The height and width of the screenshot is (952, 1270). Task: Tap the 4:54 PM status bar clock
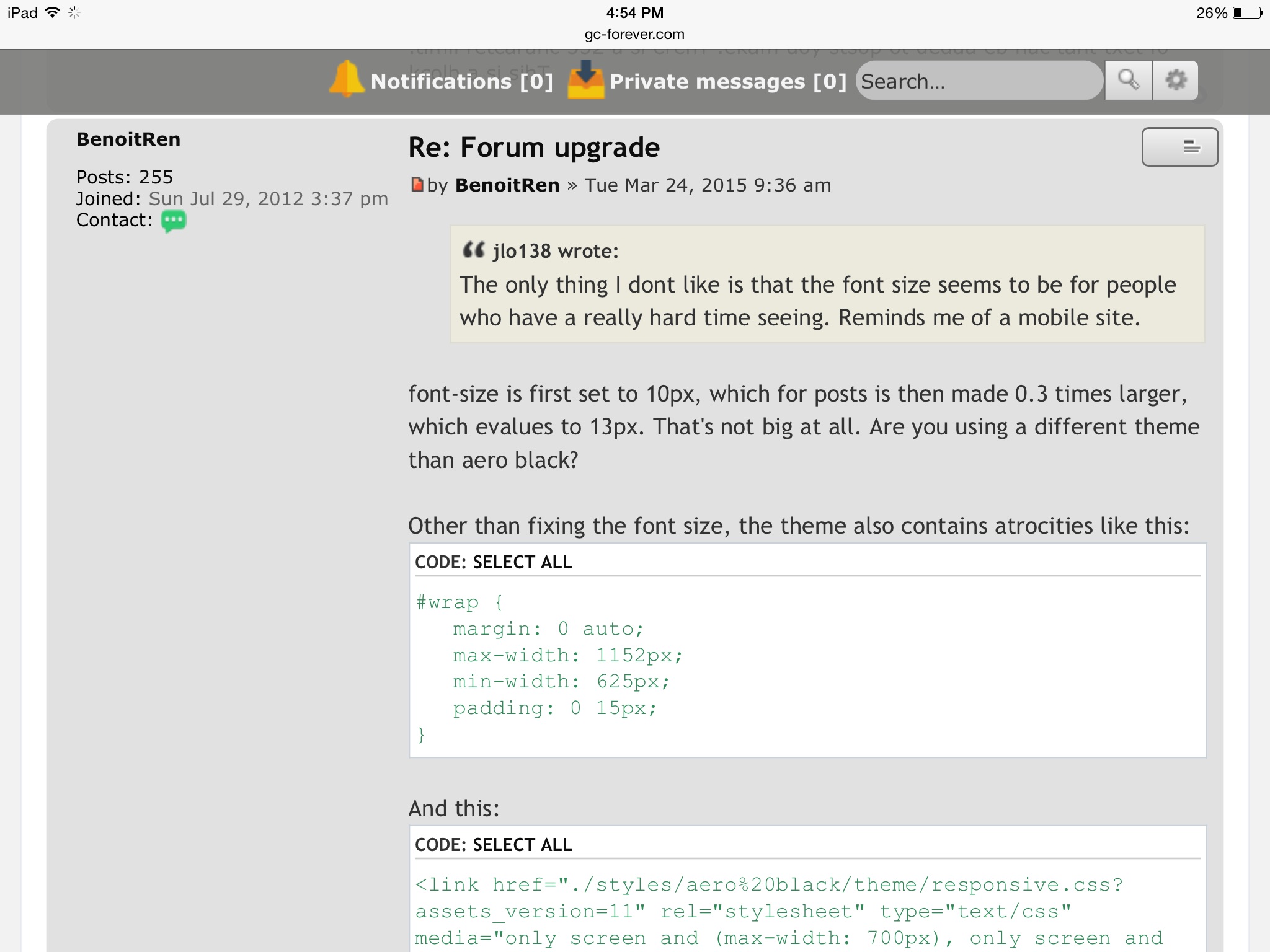pyautogui.click(x=634, y=13)
